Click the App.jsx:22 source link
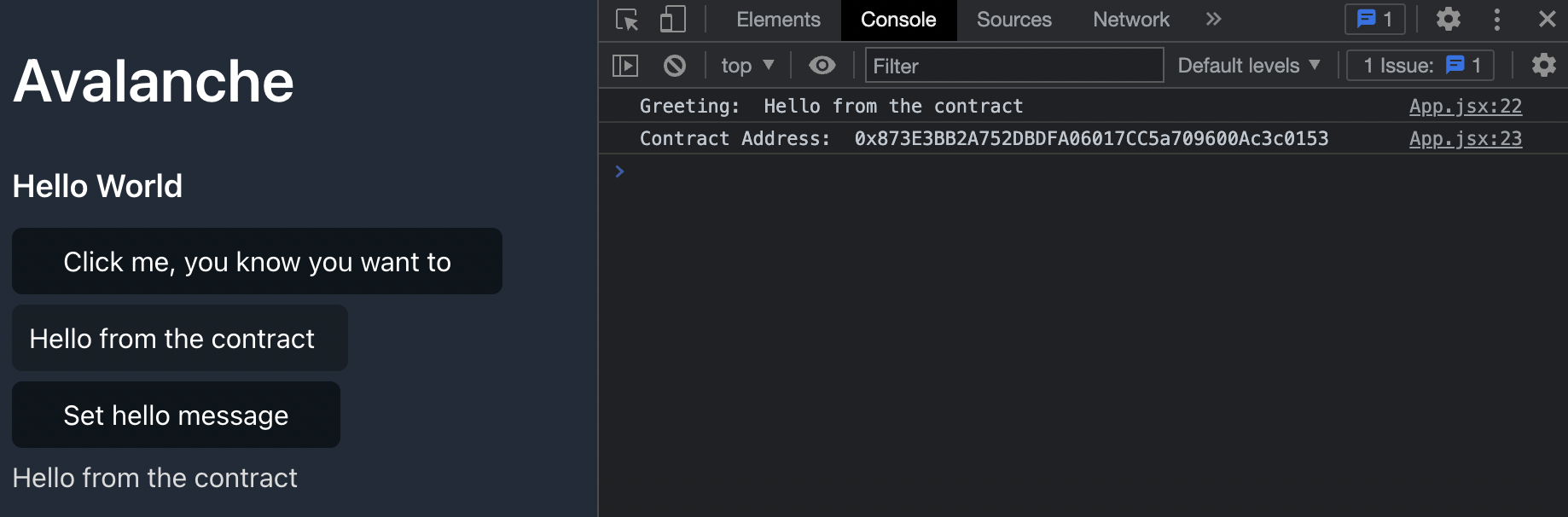Image resolution: width=1568 pixels, height=517 pixels. tap(1465, 107)
